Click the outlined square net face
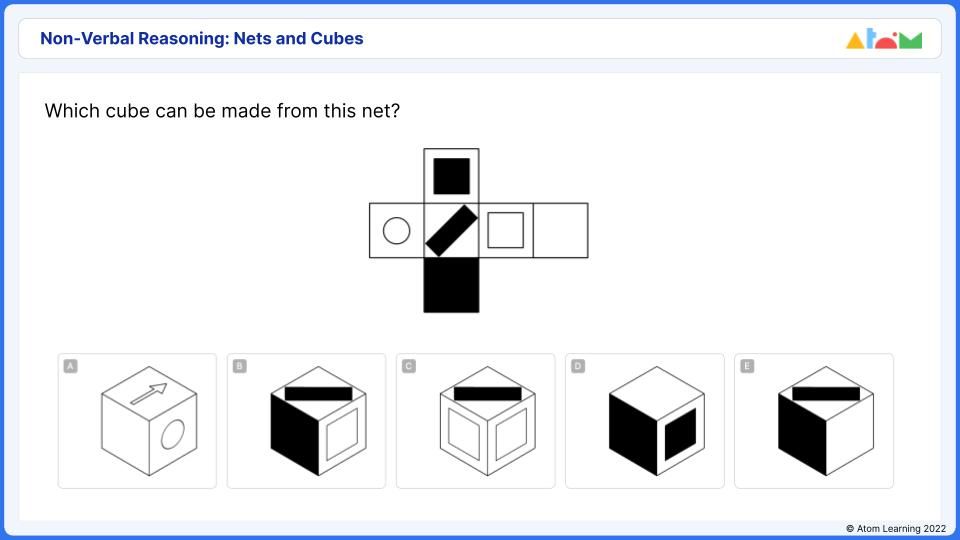Viewport: 960px width, 540px height. pyautogui.click(x=506, y=231)
